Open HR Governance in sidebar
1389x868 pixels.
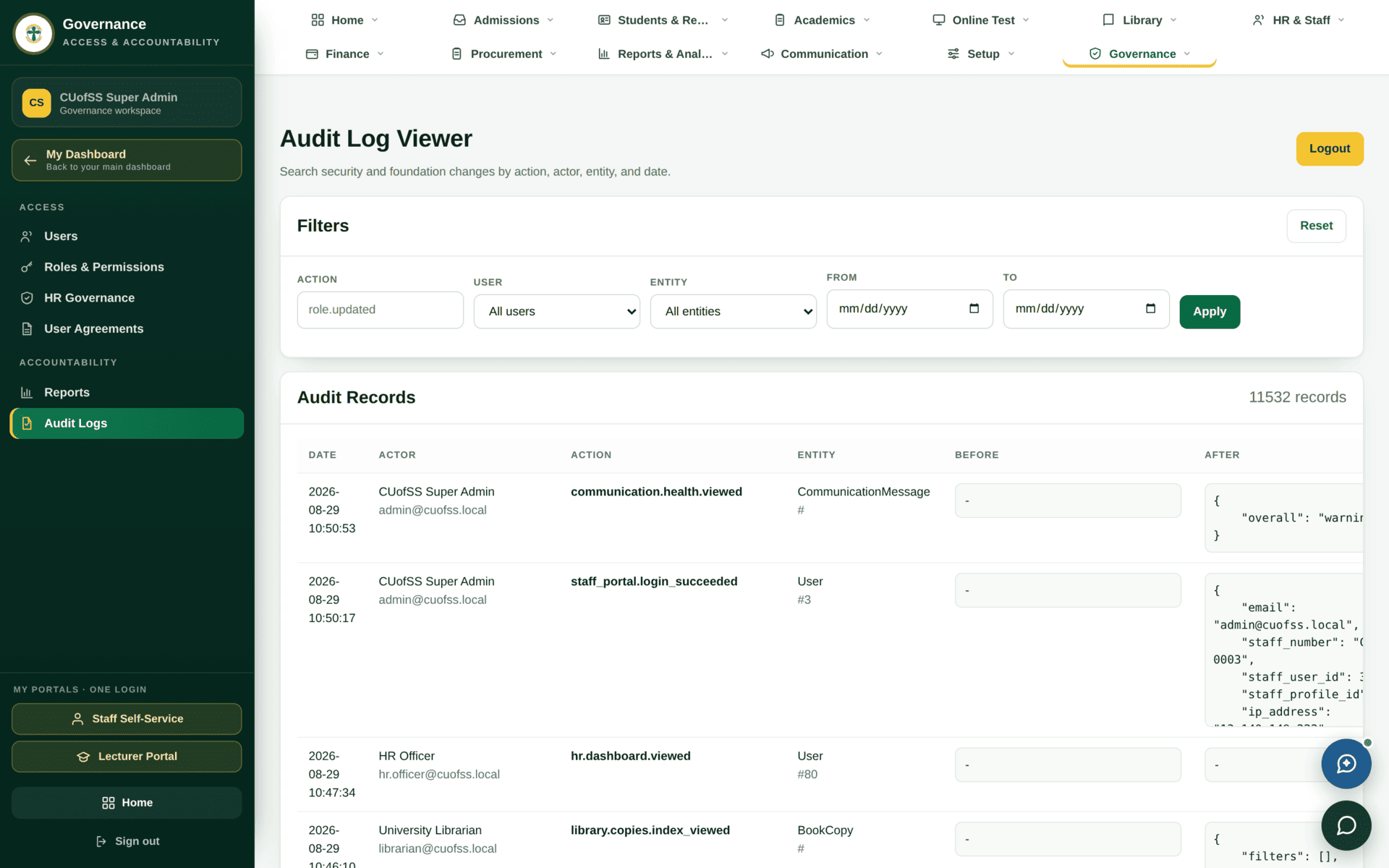(127, 298)
